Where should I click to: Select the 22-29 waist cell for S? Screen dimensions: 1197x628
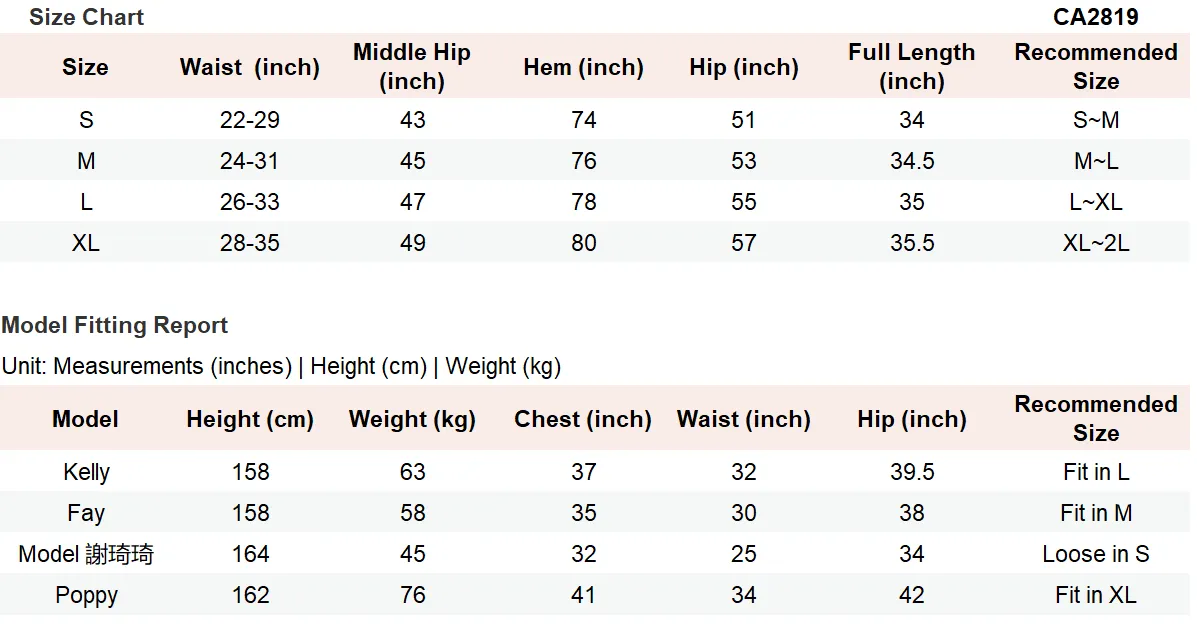(x=250, y=120)
